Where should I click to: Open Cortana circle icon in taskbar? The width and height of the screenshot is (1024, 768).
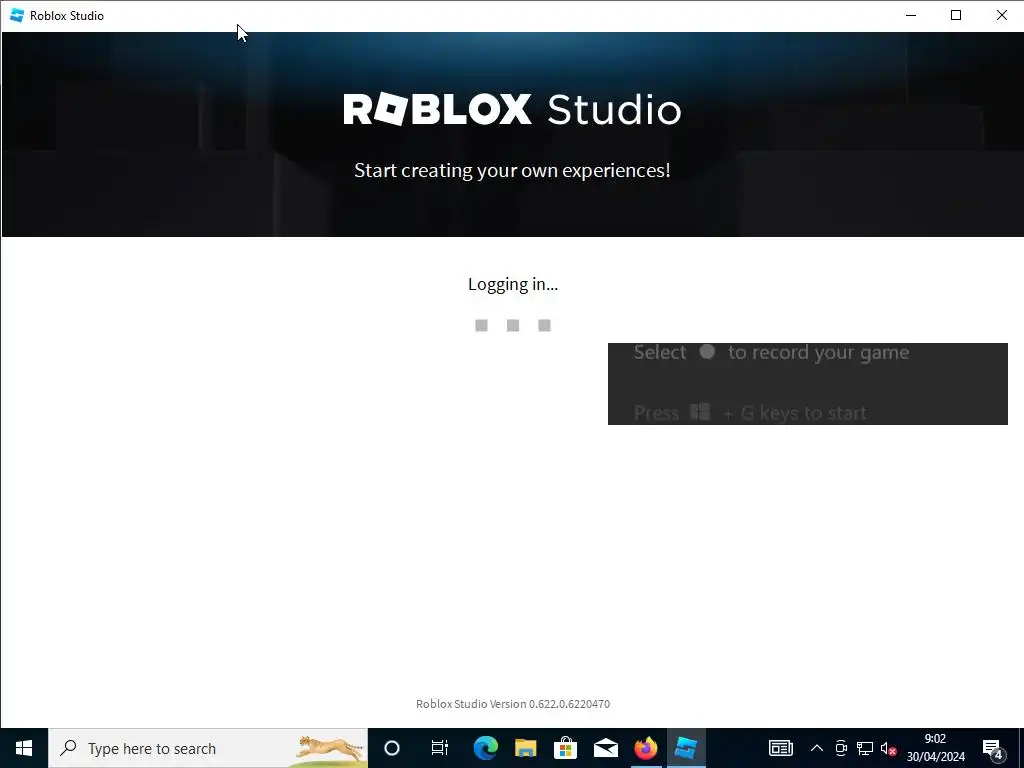click(392, 748)
